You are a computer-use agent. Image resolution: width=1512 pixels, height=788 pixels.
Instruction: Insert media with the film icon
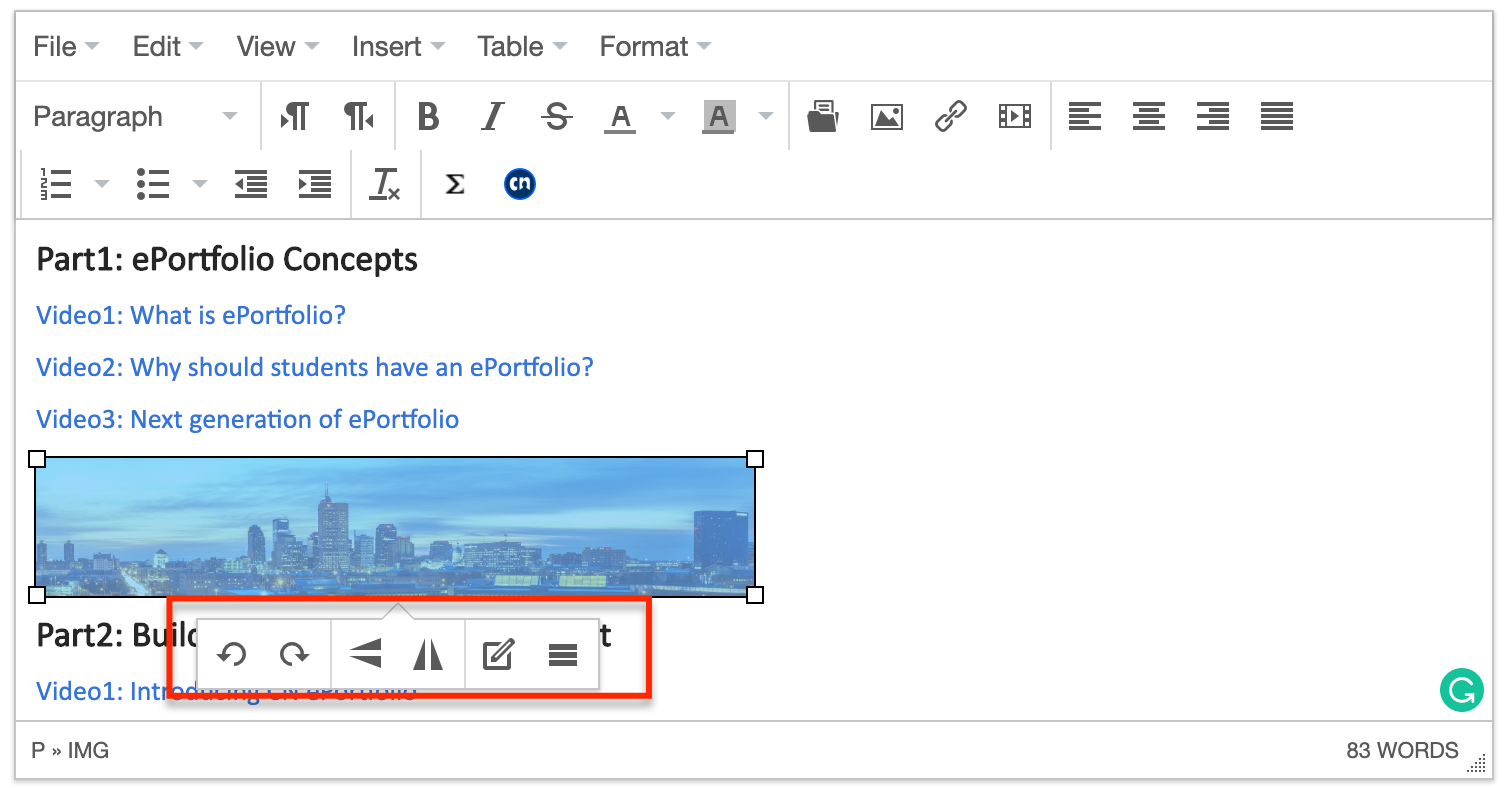(1014, 117)
